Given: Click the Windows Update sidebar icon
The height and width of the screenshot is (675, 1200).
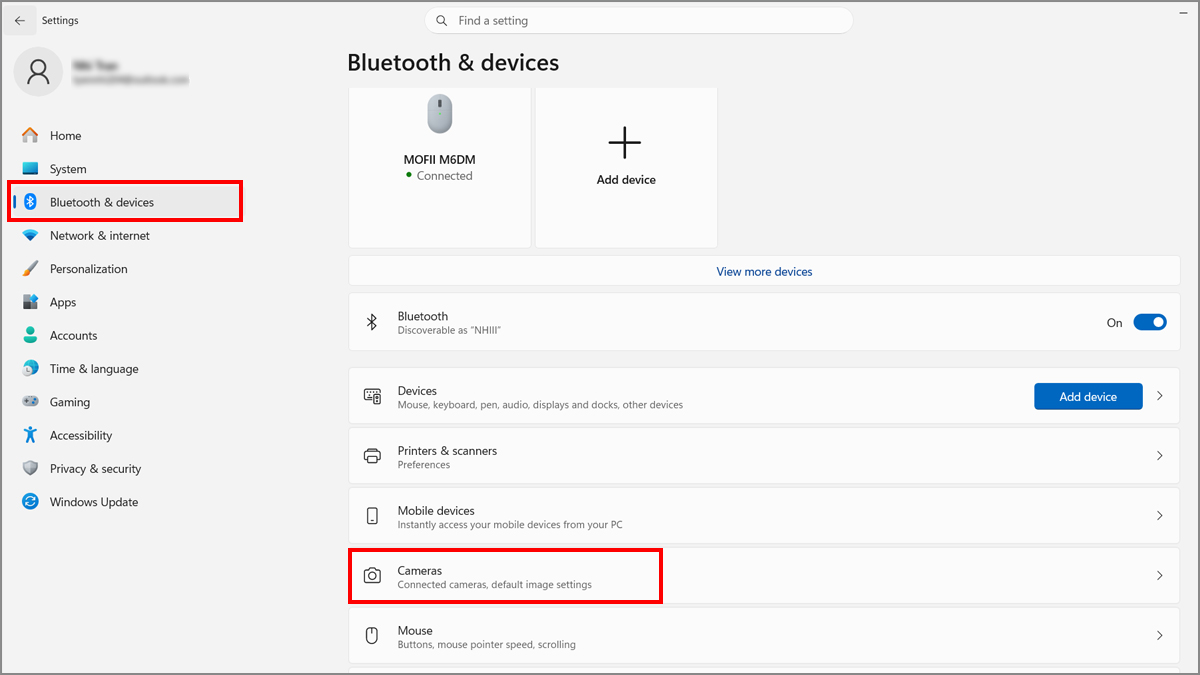Looking at the screenshot, I should (30, 502).
